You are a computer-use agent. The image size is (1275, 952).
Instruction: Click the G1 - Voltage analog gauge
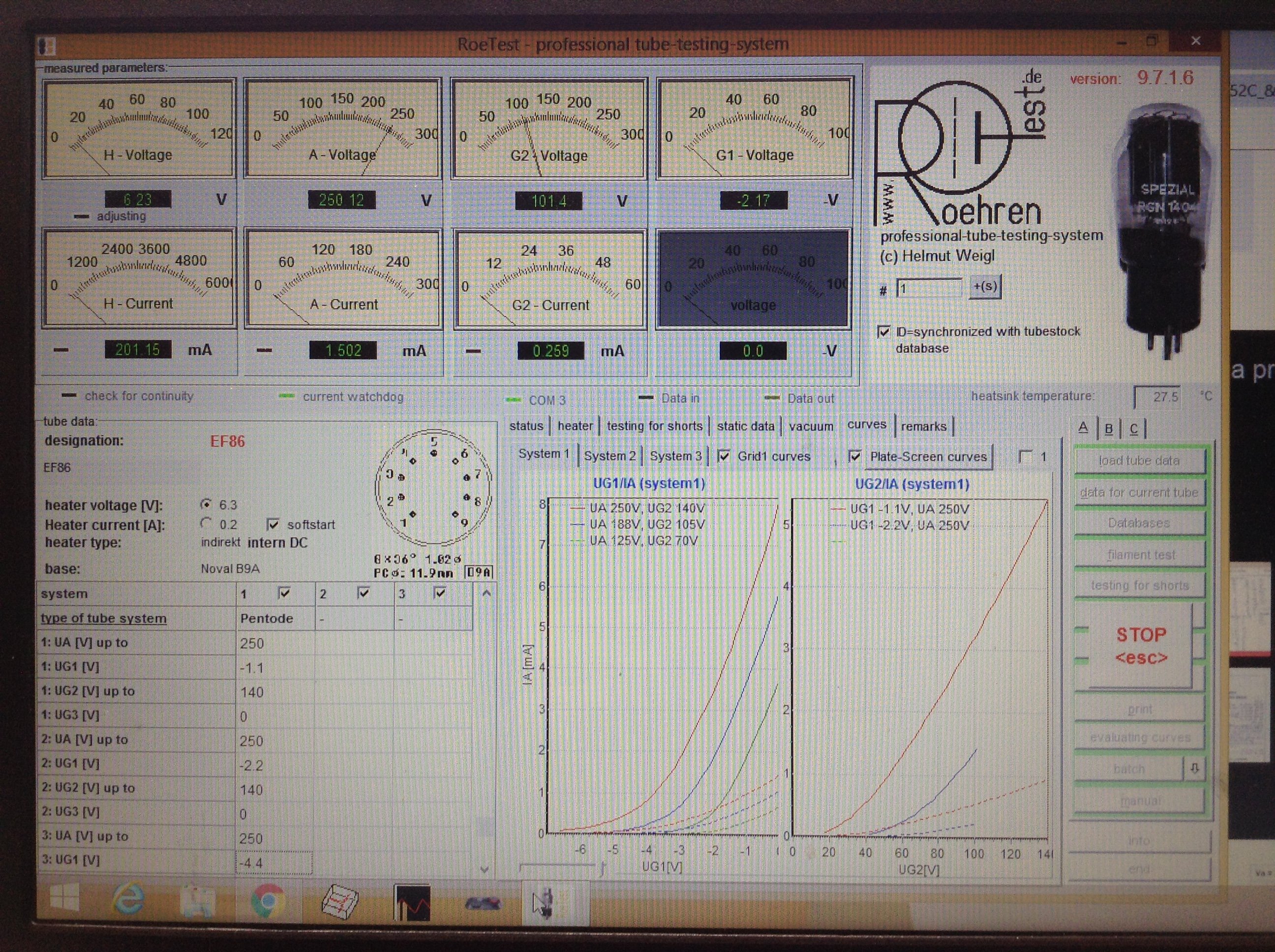[x=755, y=128]
